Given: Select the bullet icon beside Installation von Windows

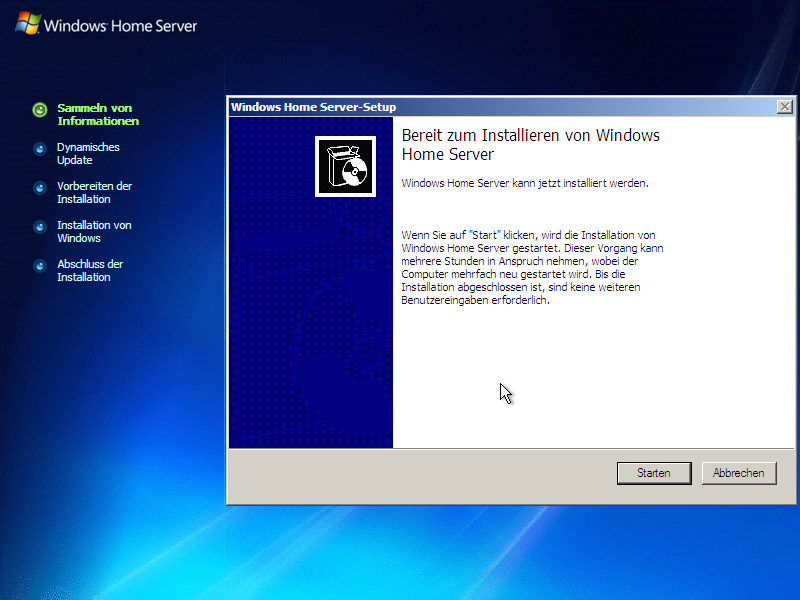Looking at the screenshot, I should 39,227.
